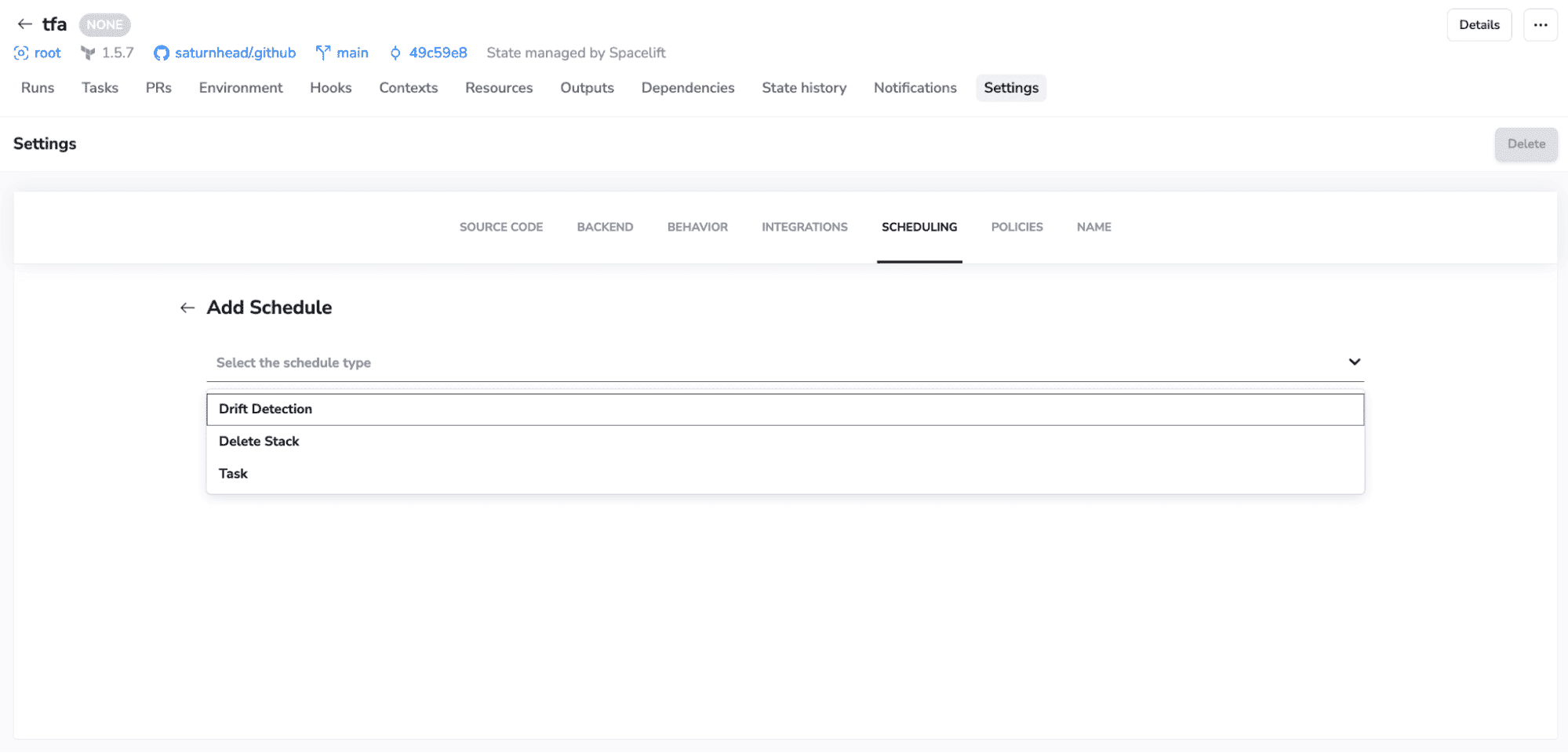Click the GitHub logo icon
The image size is (1568, 753).
(162, 53)
